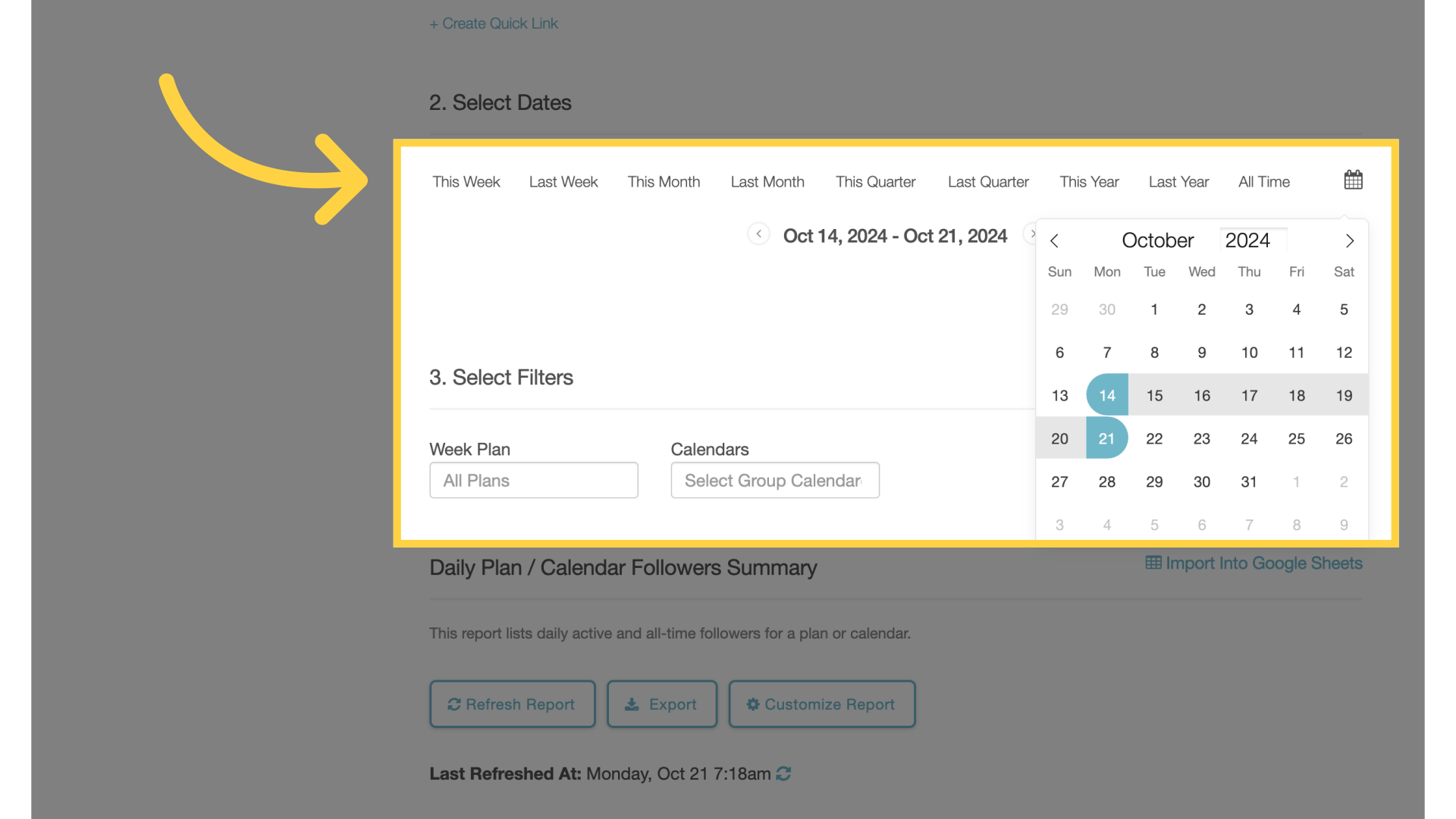Click the Export button icon
The height and width of the screenshot is (819, 1456).
tap(632, 704)
